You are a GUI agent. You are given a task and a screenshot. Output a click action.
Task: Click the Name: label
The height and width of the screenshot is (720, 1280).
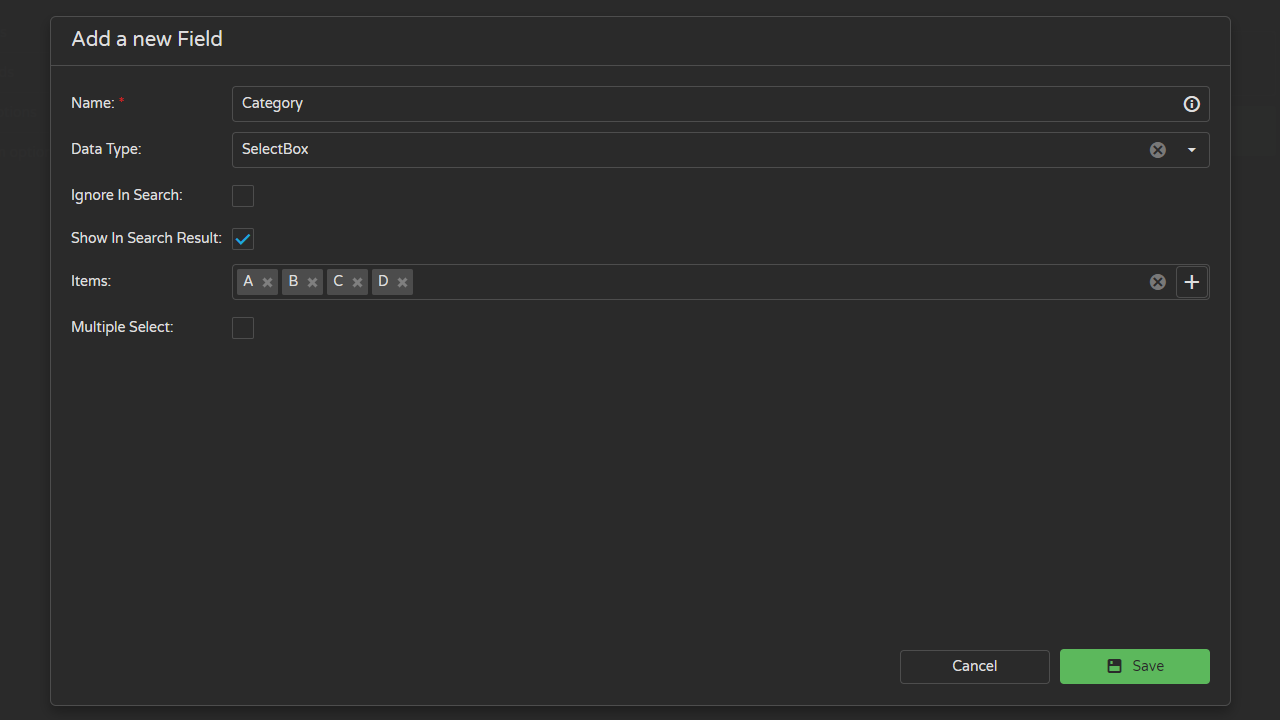[97, 103]
